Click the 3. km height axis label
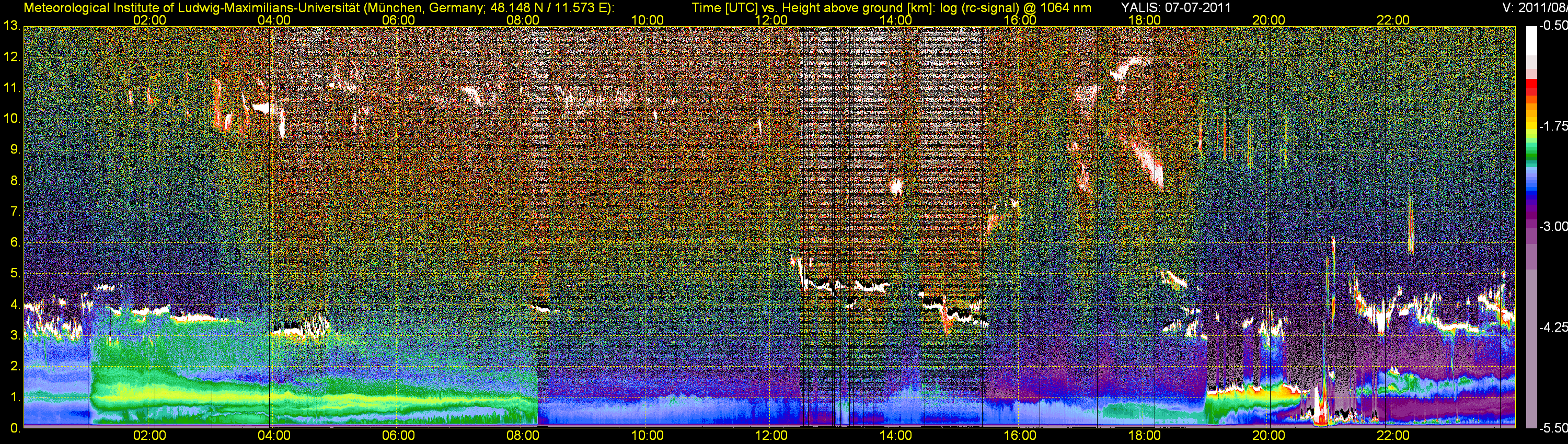1568x444 pixels. click(x=15, y=335)
